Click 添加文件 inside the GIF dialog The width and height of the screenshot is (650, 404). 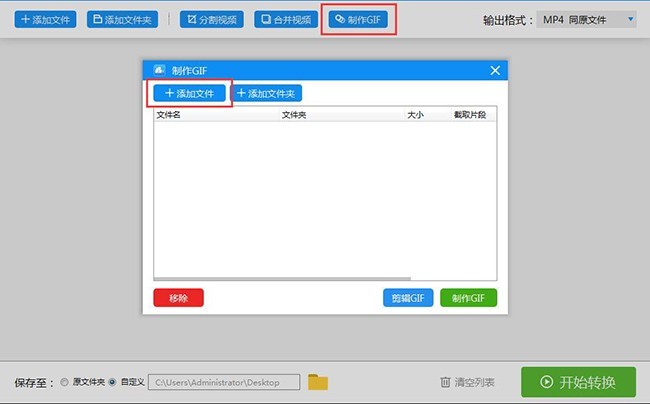(189, 93)
